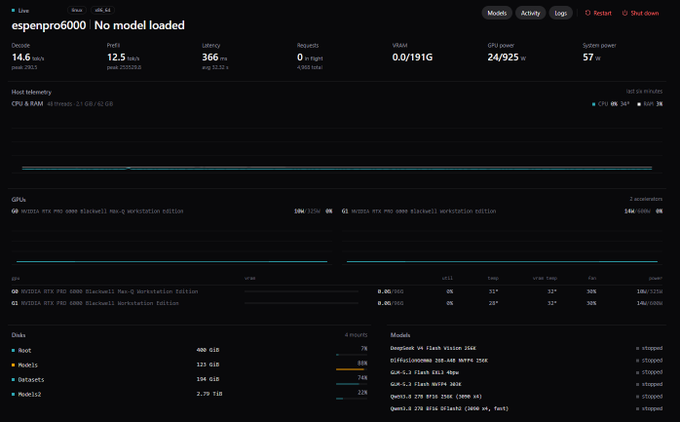Click the Models2 disk color marker
The image size is (680, 422).
click(x=13, y=395)
